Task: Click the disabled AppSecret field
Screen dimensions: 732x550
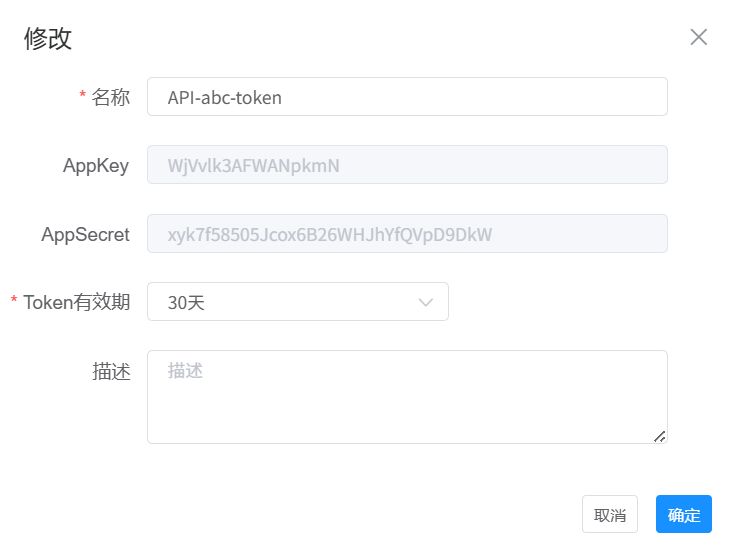Action: click(x=407, y=234)
